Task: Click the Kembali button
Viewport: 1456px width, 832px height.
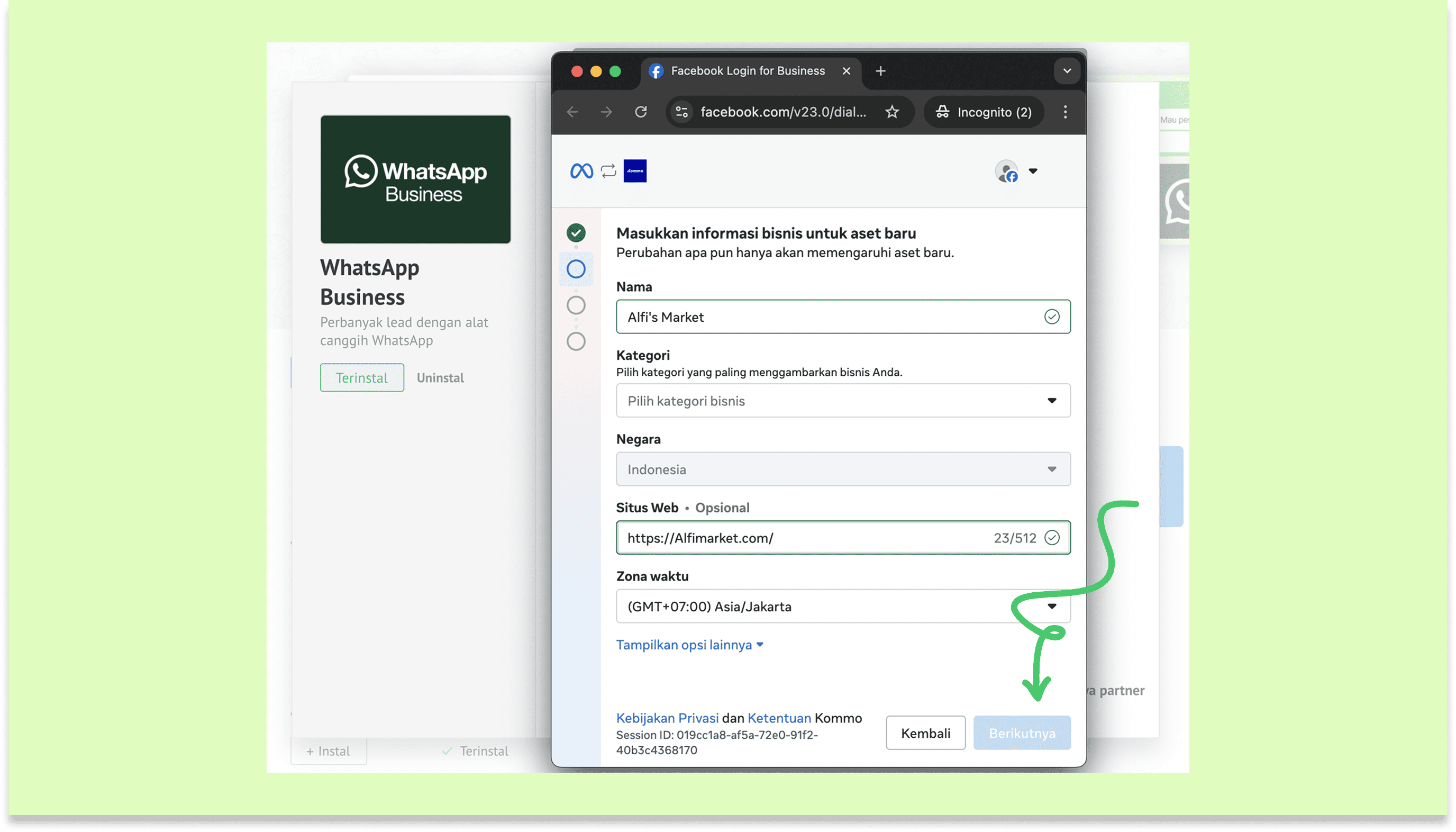Action: click(925, 733)
